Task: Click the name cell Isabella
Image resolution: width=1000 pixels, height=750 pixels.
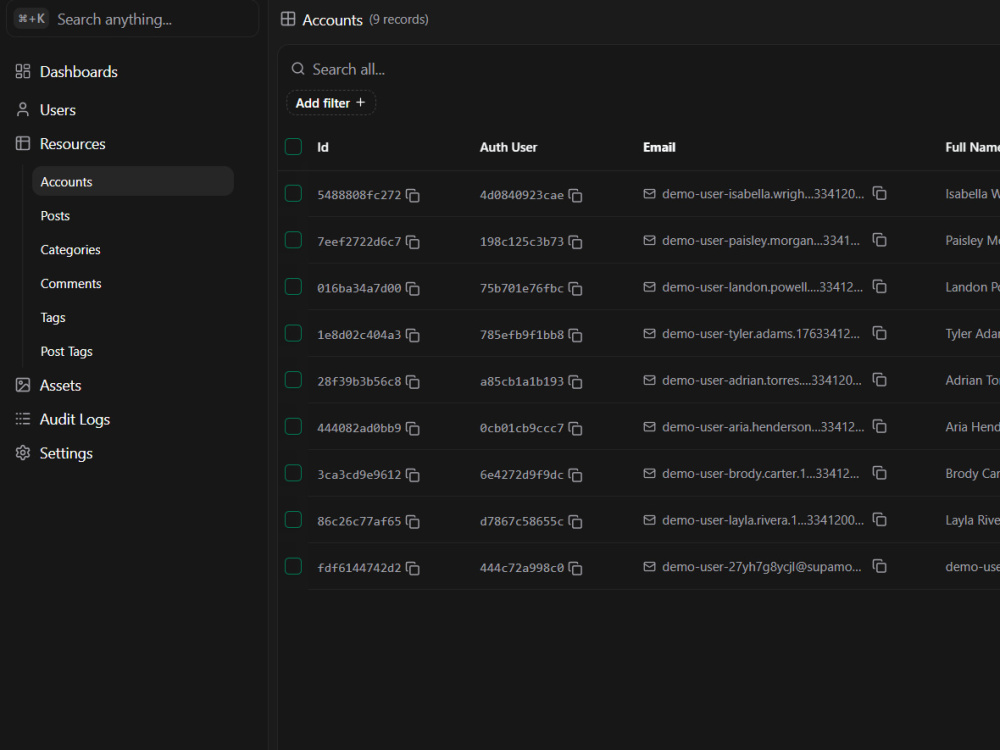Action: [x=972, y=194]
